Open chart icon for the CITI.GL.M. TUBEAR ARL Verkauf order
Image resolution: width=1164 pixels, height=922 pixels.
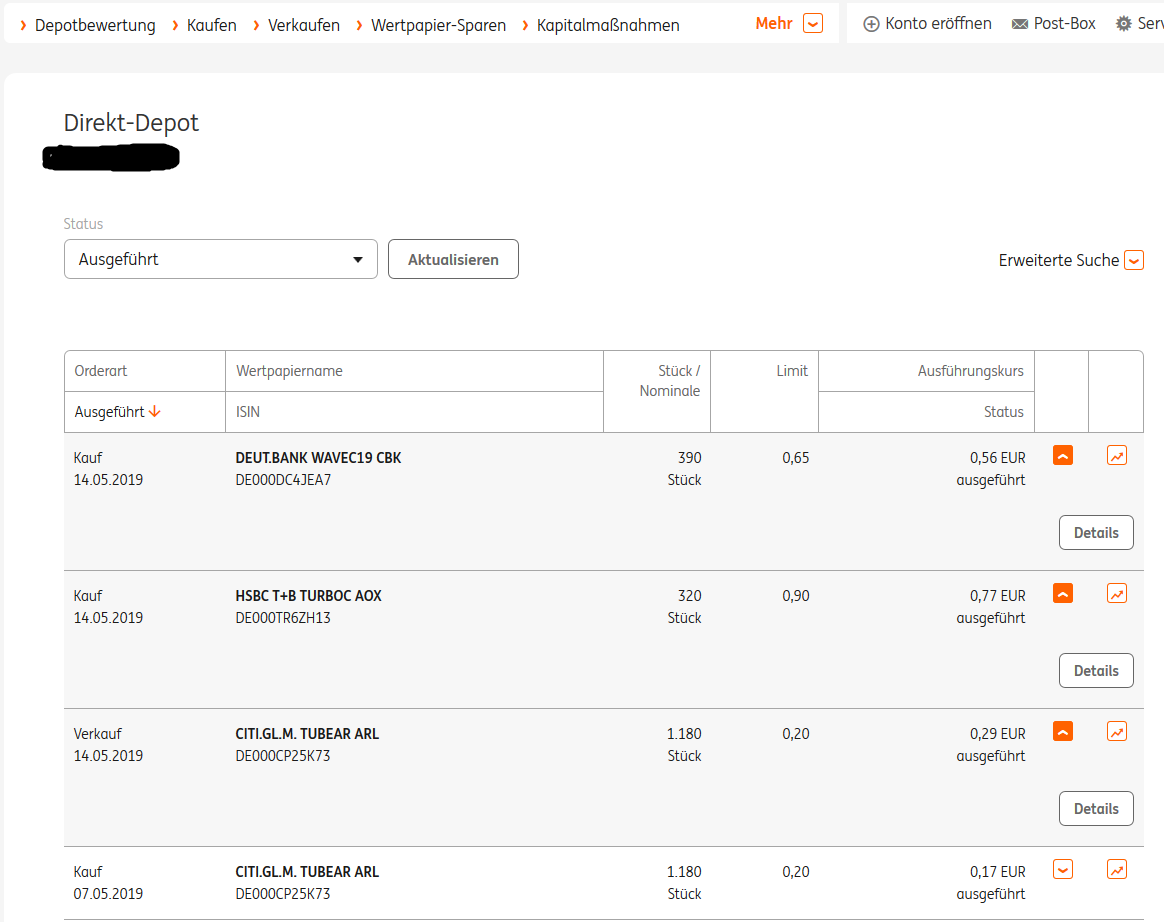pos(1117,732)
